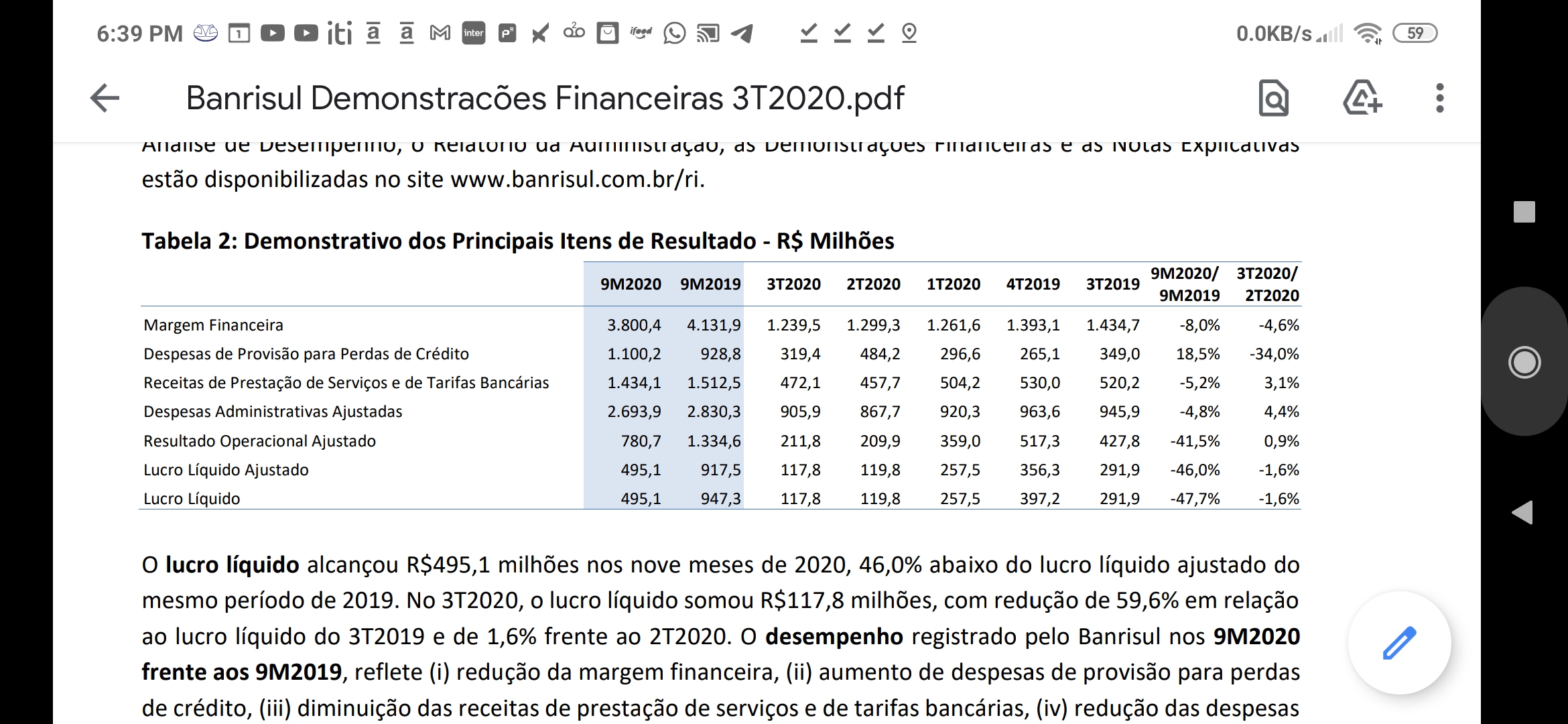Tap the calendar notification icon in status bar
1568x724 pixels.
pos(239,33)
